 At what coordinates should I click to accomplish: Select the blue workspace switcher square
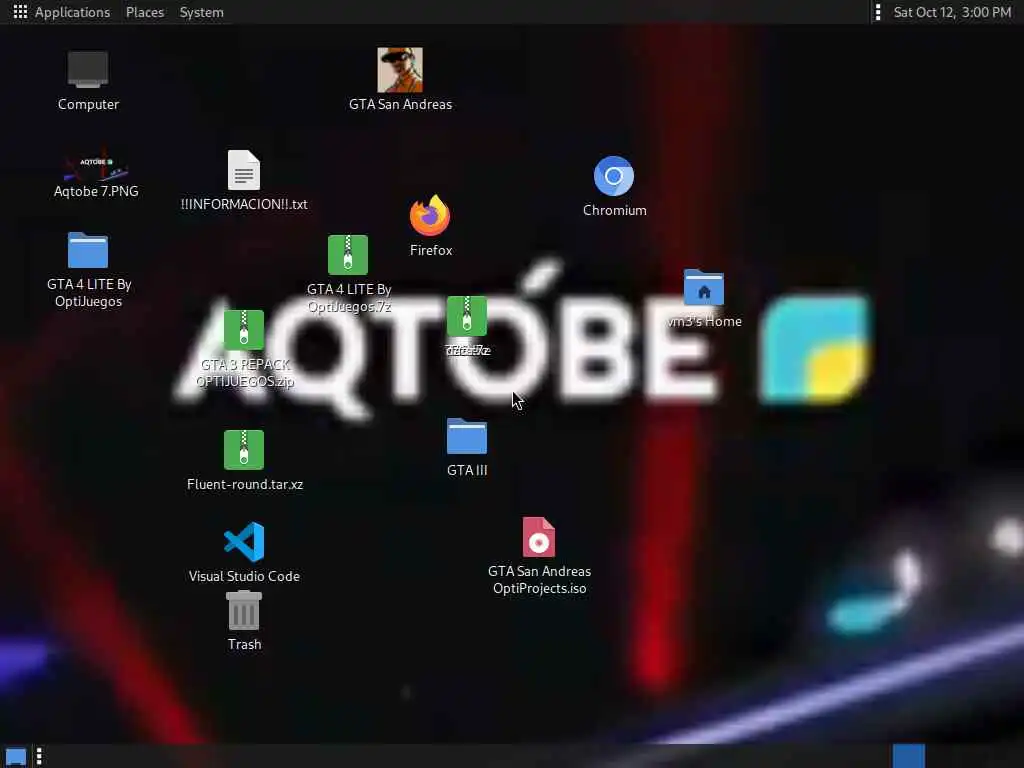pos(908,756)
